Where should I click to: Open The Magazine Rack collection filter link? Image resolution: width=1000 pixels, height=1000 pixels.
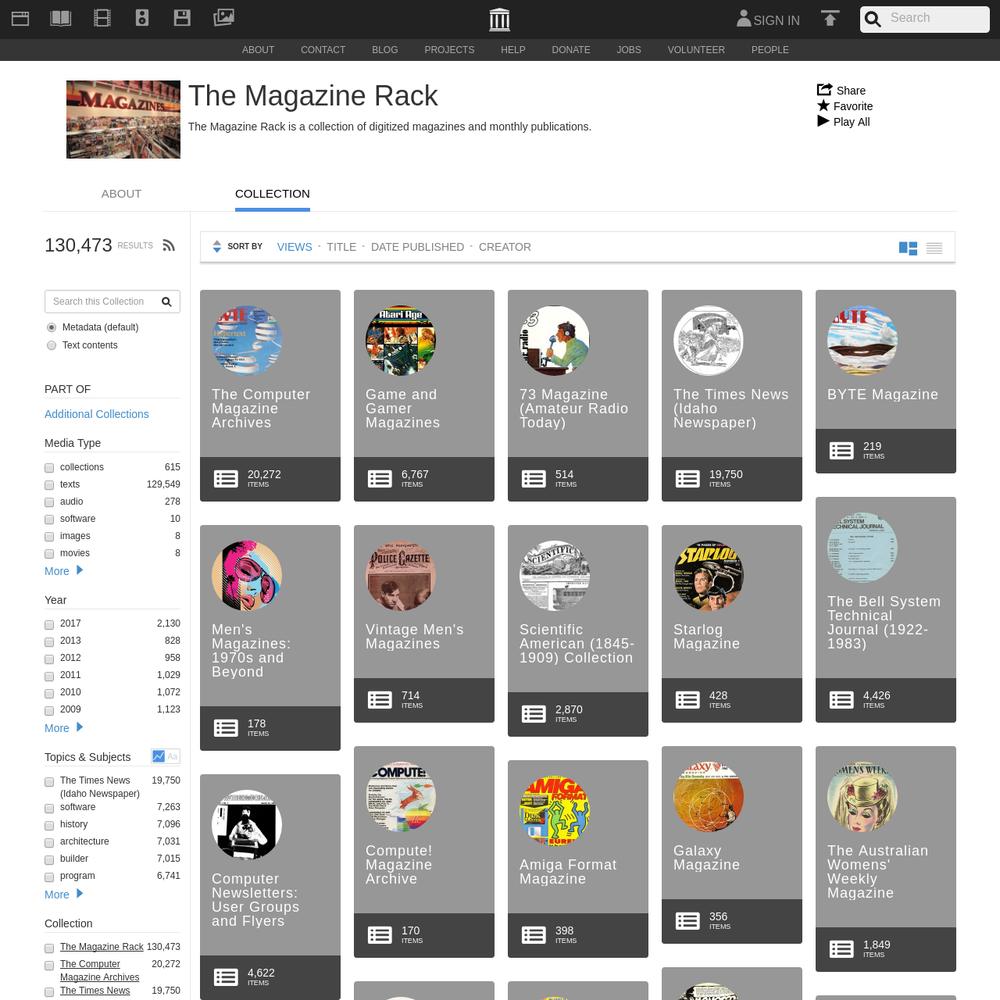click(101, 946)
